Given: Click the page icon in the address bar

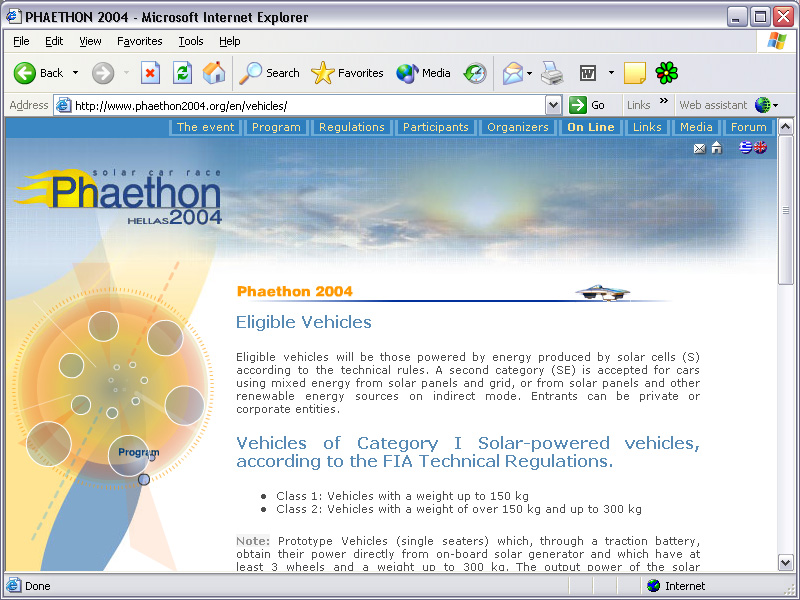Looking at the screenshot, I should pos(63,106).
